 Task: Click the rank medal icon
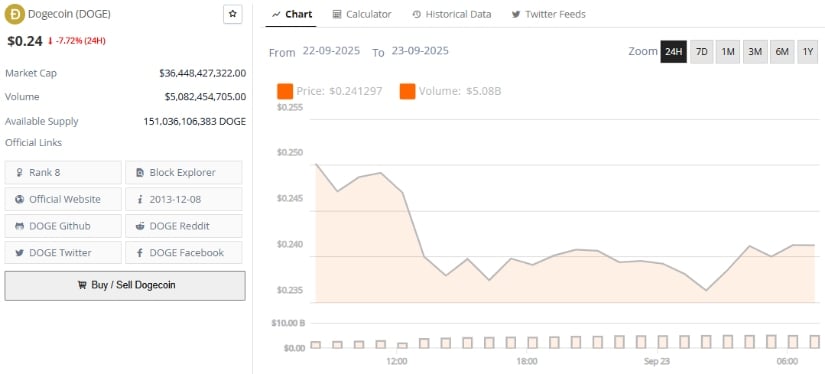coord(20,173)
